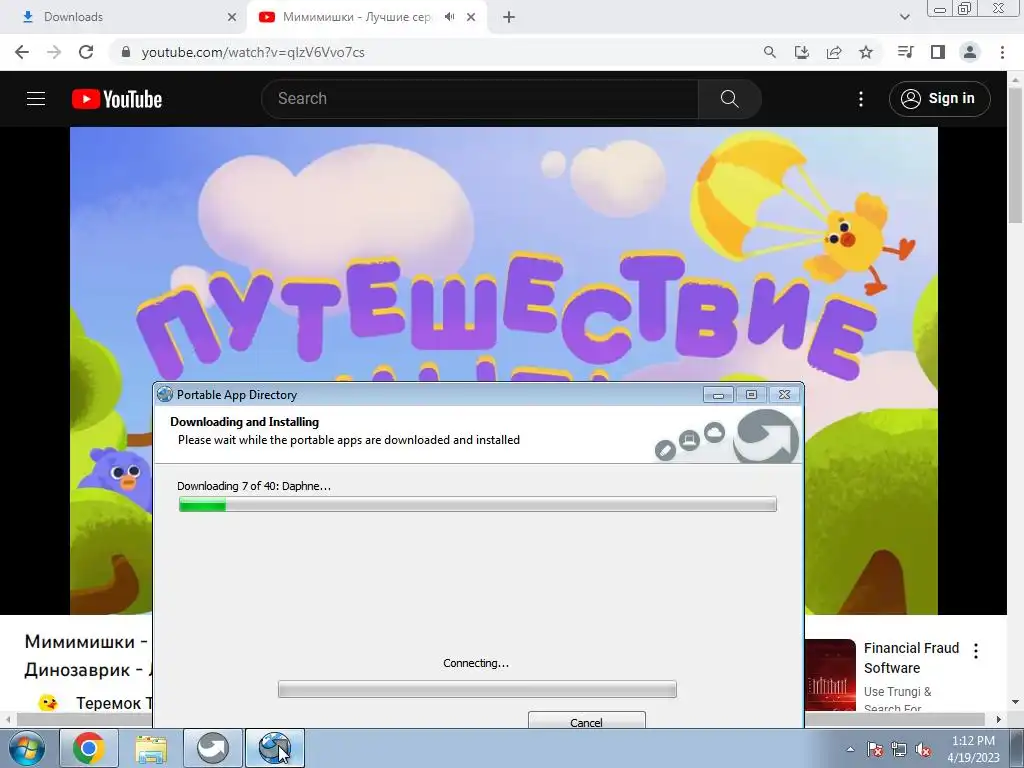Viewport: 1024px width, 768px height.
Task: Click the horizontal scrollbar right arrow
Action: point(999,719)
